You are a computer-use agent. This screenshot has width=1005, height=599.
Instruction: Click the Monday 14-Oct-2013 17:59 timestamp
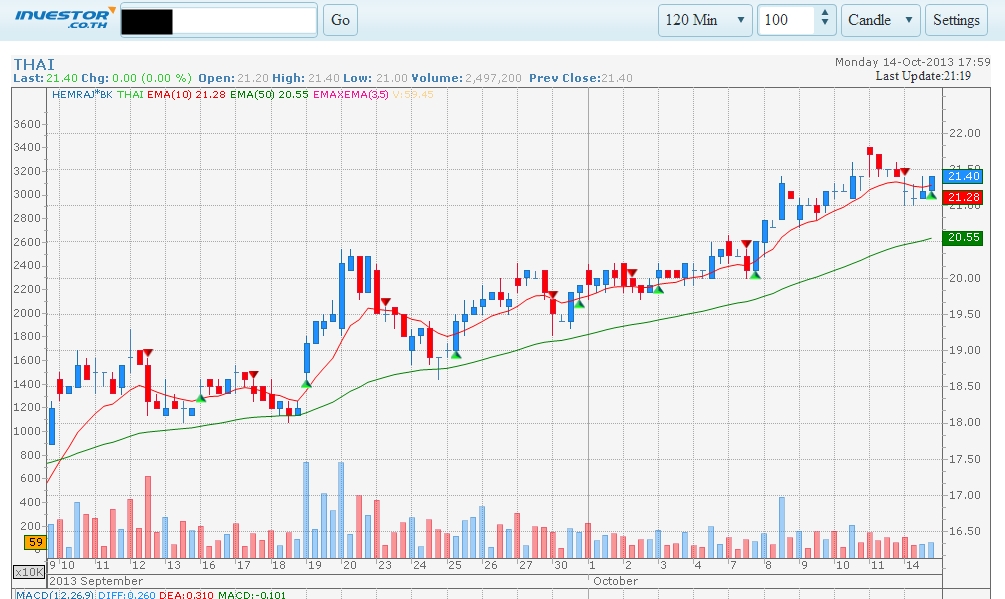(x=913, y=62)
